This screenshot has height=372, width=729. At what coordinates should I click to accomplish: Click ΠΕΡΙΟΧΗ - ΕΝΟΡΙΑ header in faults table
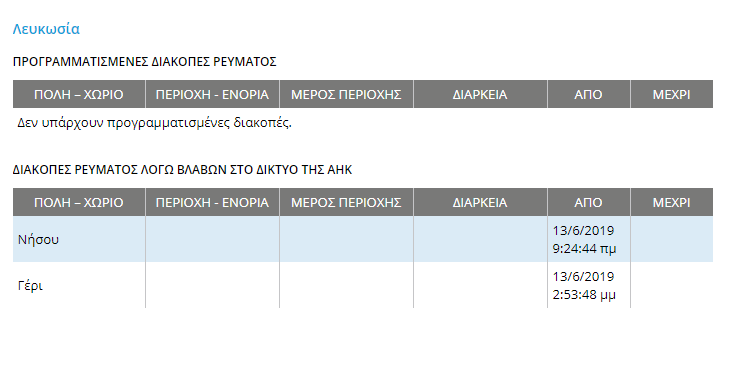212,203
